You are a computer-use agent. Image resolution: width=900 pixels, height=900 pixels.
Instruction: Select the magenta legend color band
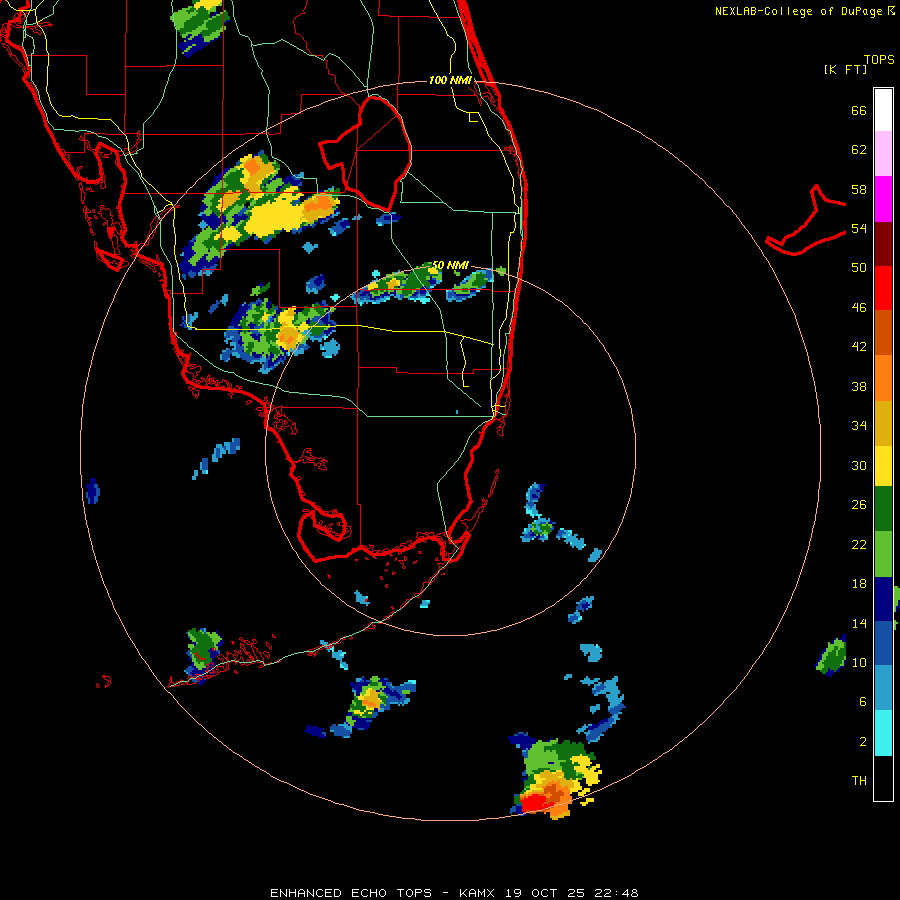pyautogui.click(x=883, y=199)
